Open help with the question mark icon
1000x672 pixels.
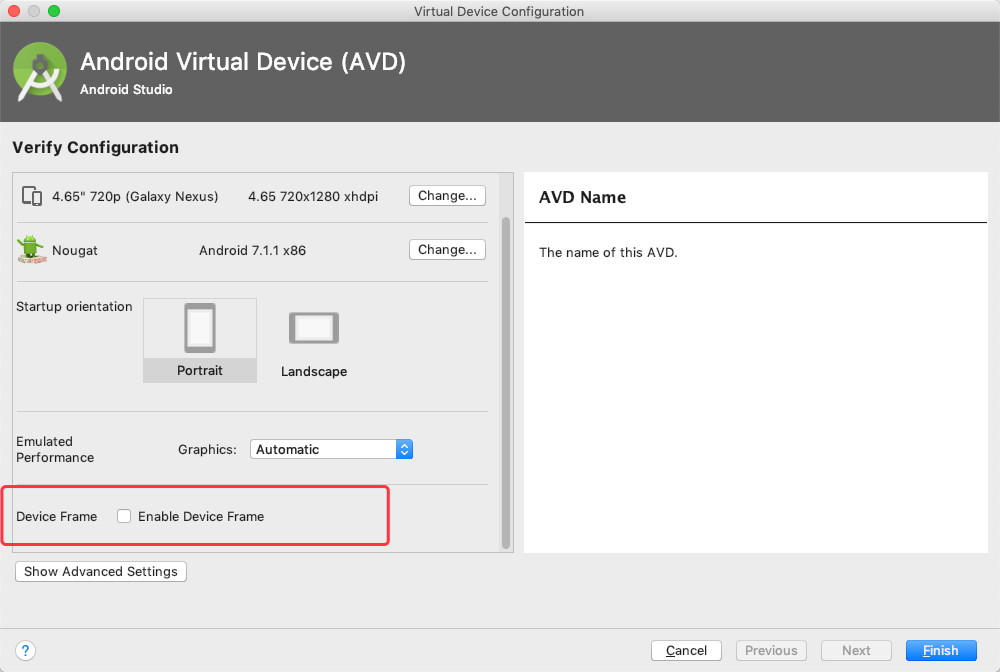pos(25,650)
